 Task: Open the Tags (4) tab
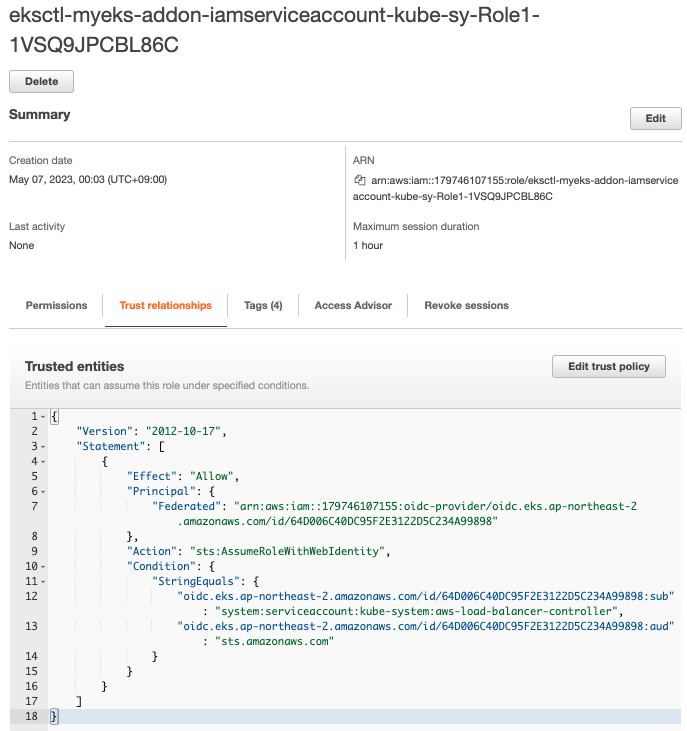point(263,305)
